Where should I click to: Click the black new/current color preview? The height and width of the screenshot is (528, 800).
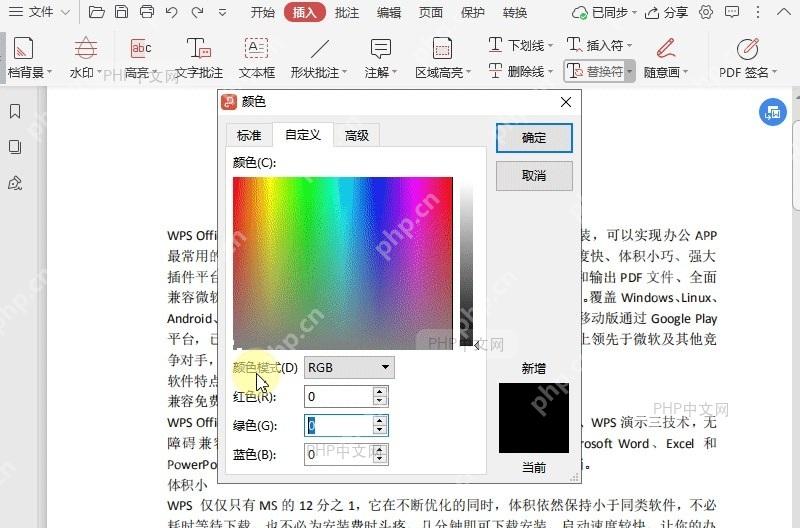(534, 418)
